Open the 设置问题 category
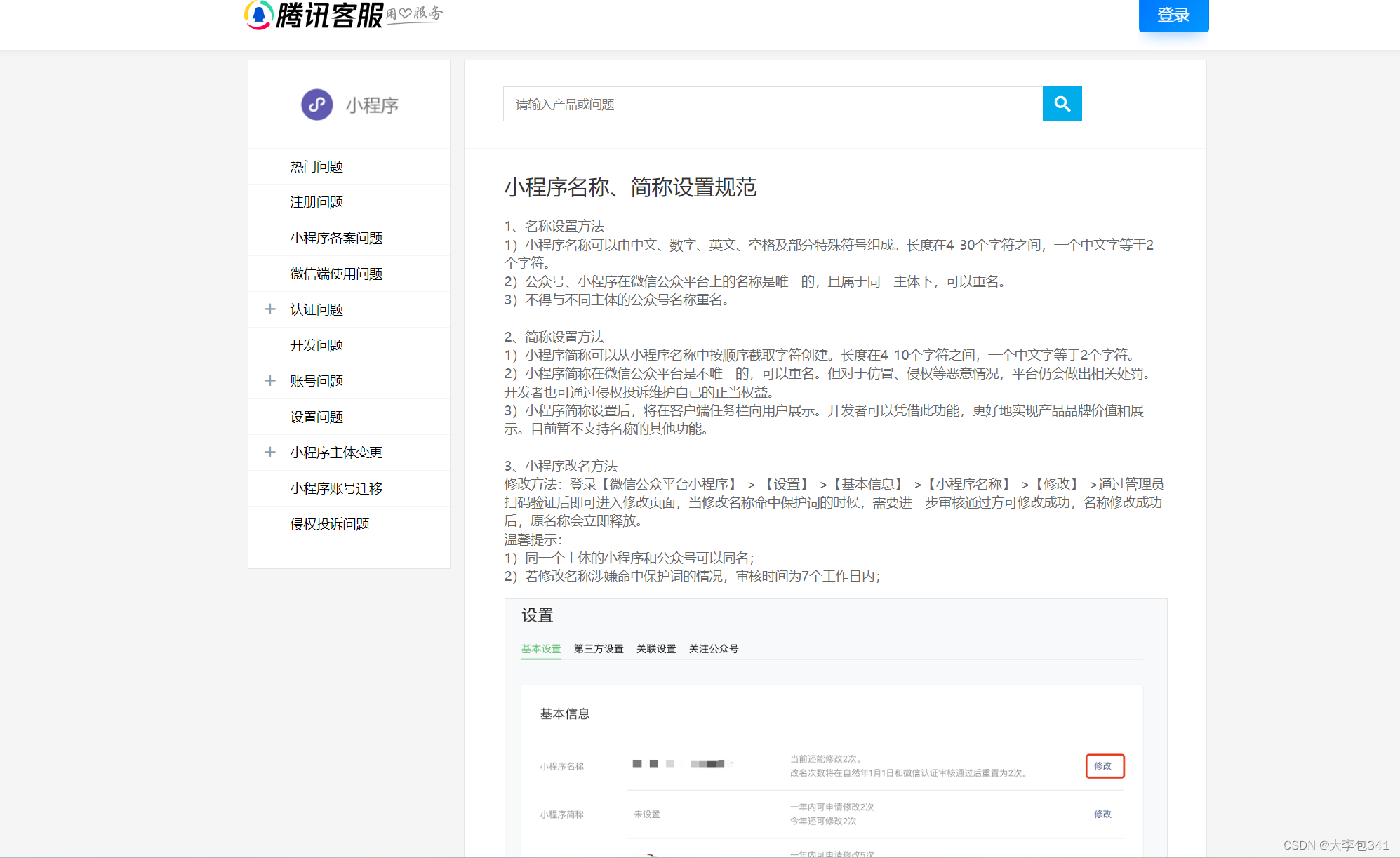This screenshot has width=1400, height=858. click(x=316, y=417)
